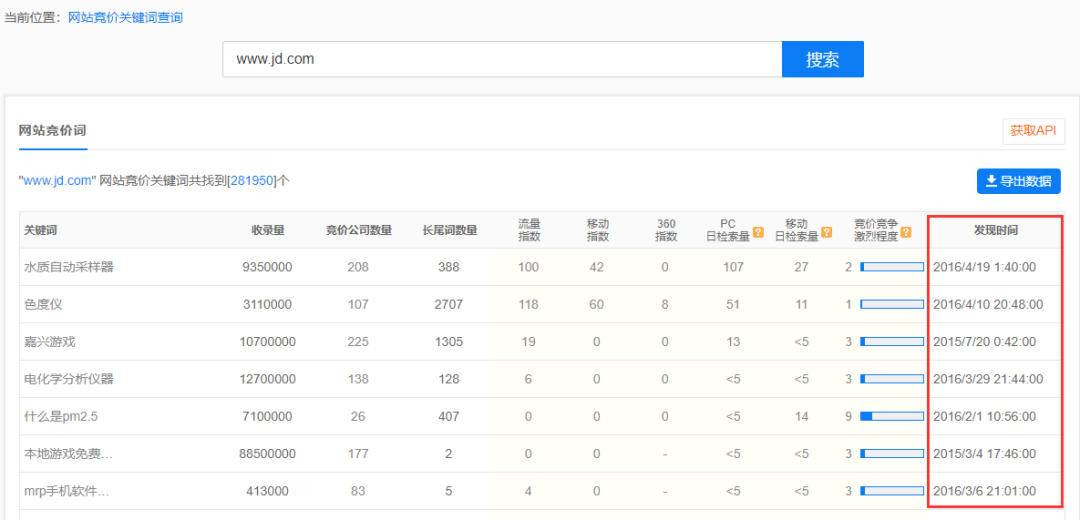Click the 88500000 index count cell
1080x520 pixels.
click(268, 453)
